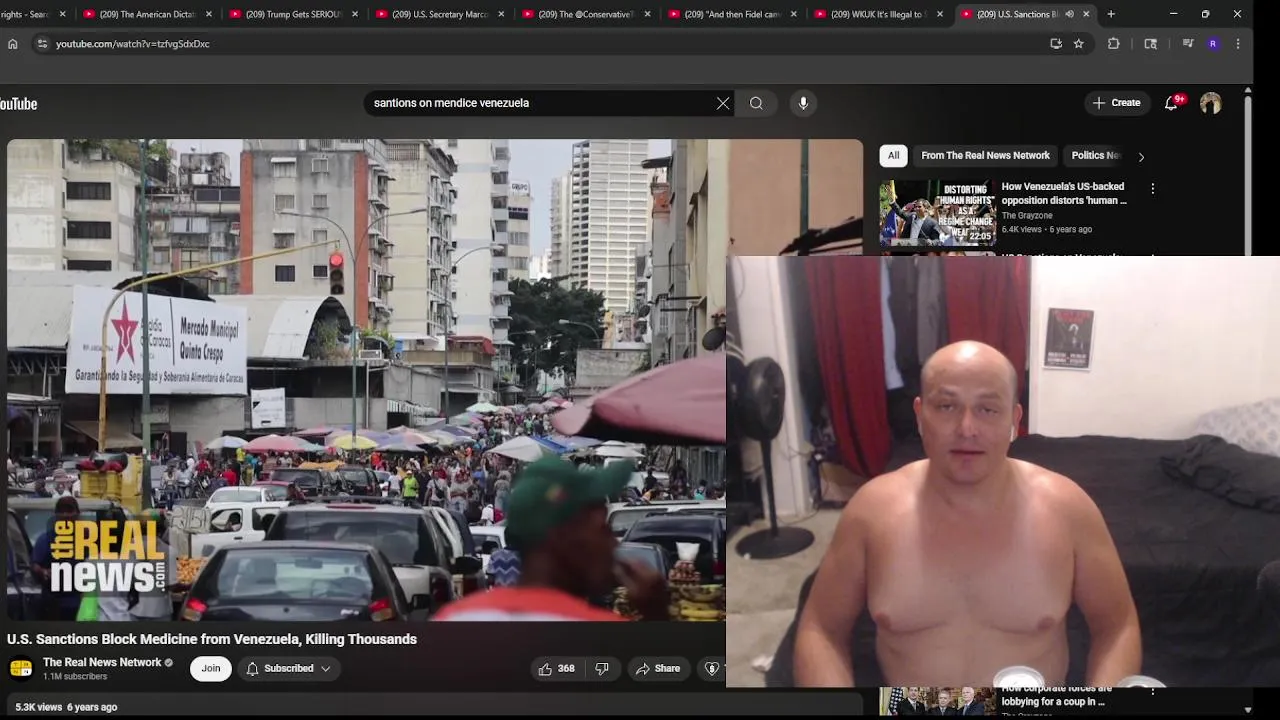
Task: Open the notifications bell
Action: (1171, 103)
